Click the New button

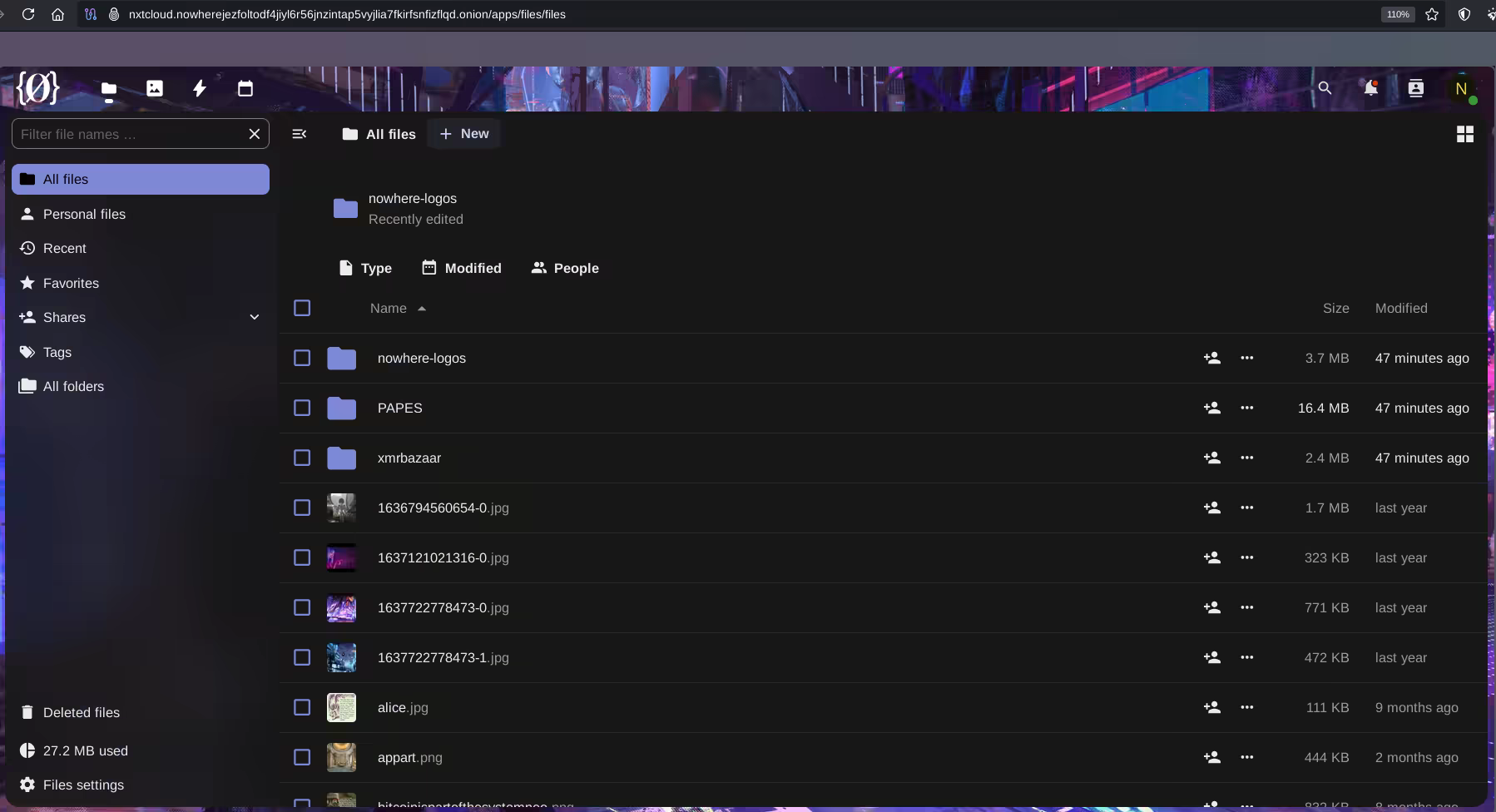tap(463, 134)
